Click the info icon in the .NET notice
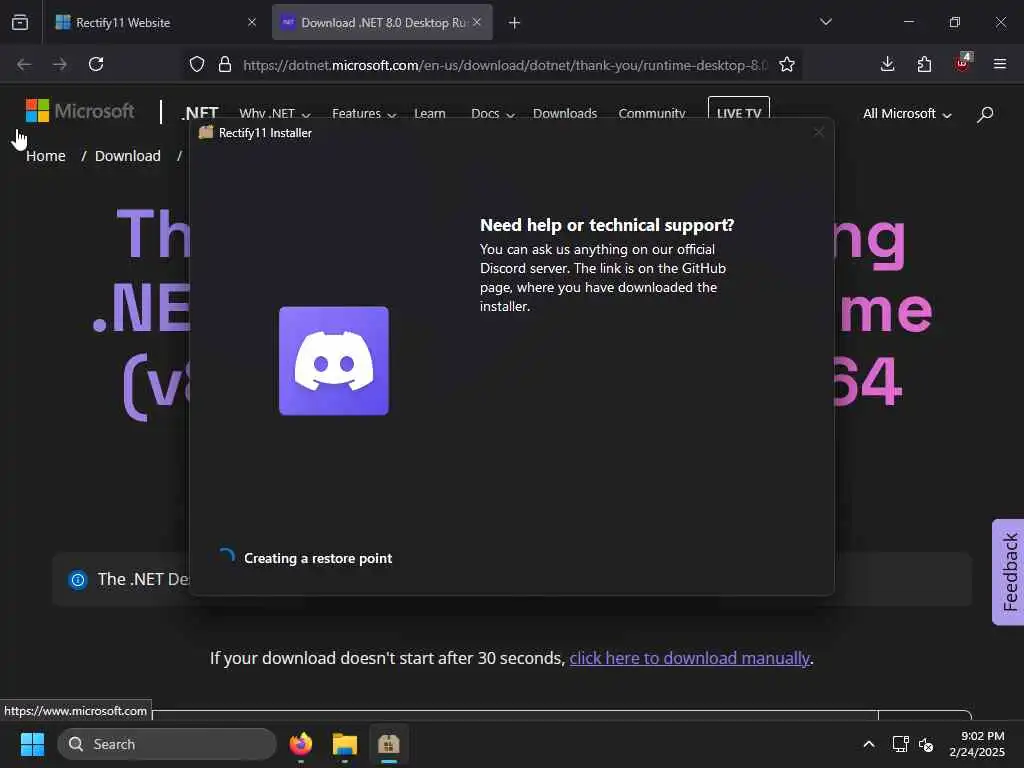Screen dimensions: 1024x768 (78, 579)
